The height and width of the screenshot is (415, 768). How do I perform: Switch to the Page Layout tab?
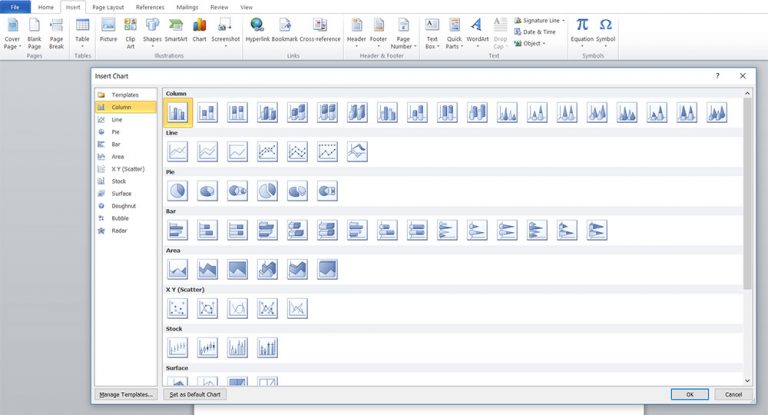pos(107,7)
